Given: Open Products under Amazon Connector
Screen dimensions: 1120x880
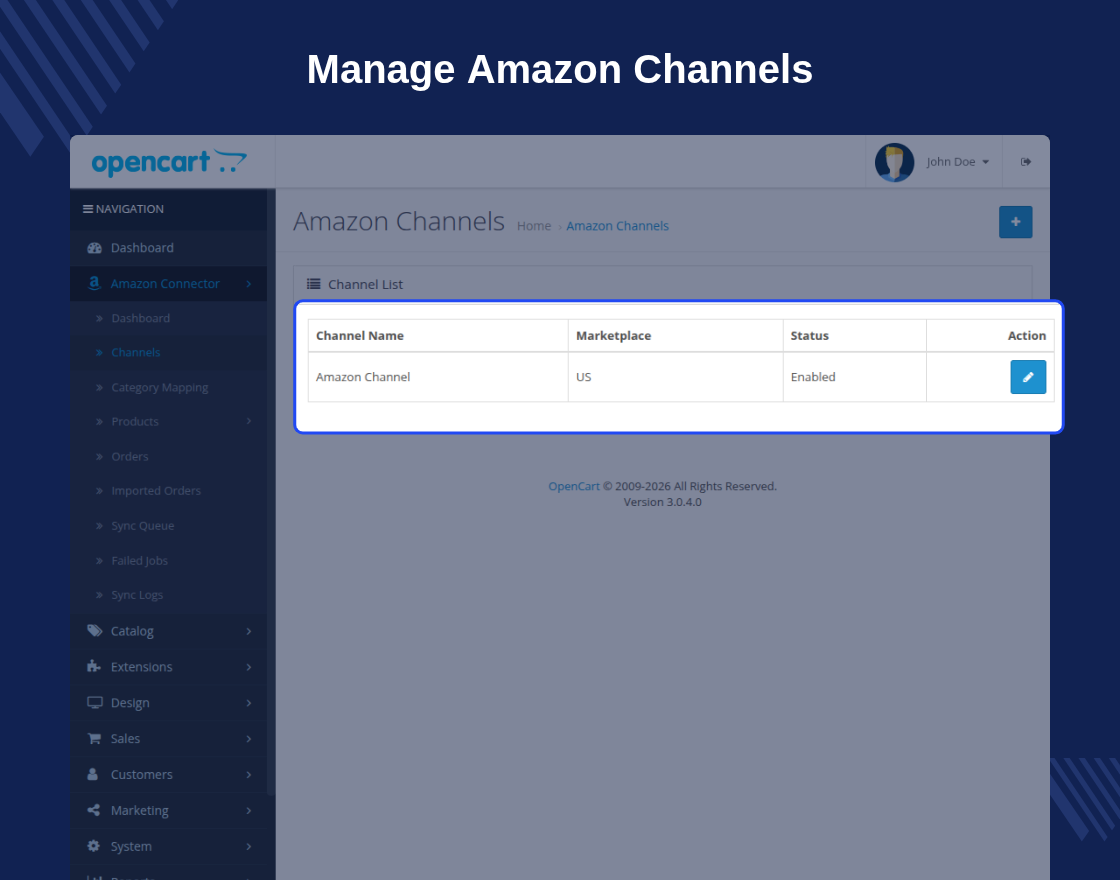Looking at the screenshot, I should pyautogui.click(x=169, y=421).
